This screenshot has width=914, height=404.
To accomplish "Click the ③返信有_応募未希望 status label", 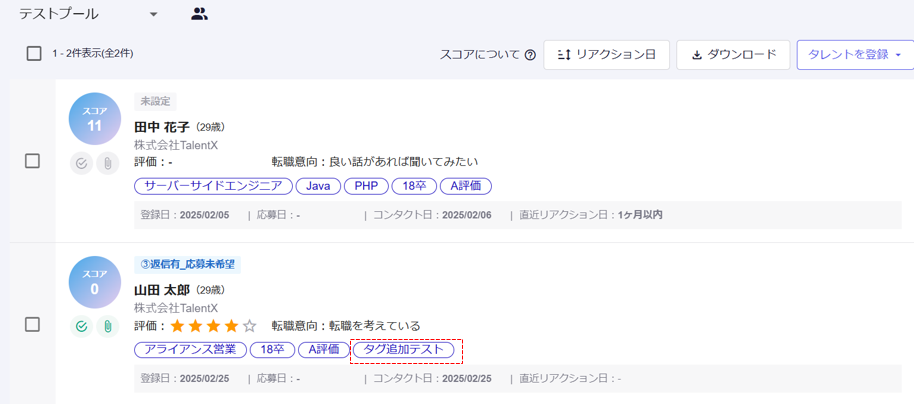I will point(187,264).
